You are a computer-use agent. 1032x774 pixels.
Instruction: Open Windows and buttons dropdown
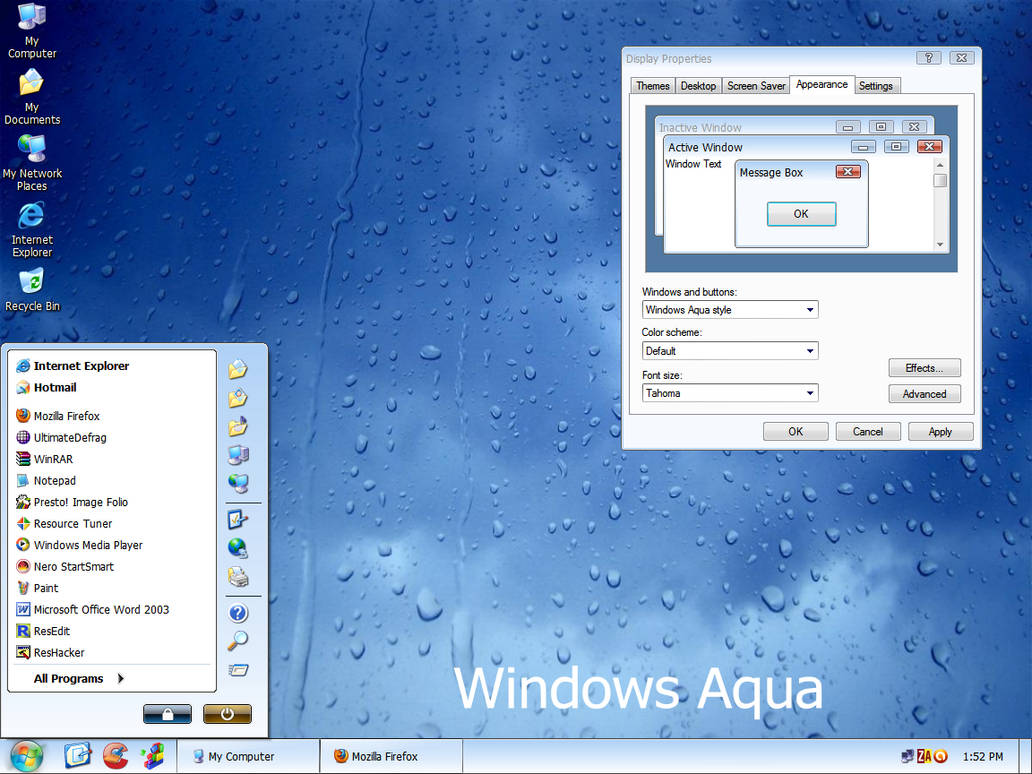tap(730, 310)
